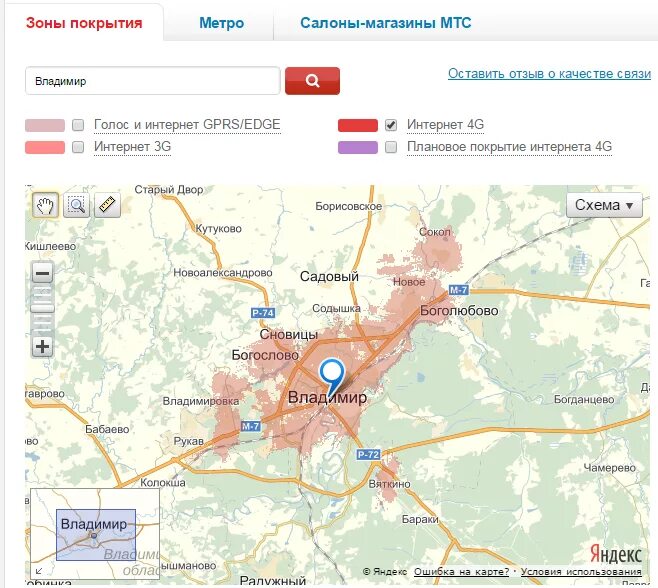The image size is (658, 588).
Task: Enable the Интернет 3G checkbox
Action: 78,147
